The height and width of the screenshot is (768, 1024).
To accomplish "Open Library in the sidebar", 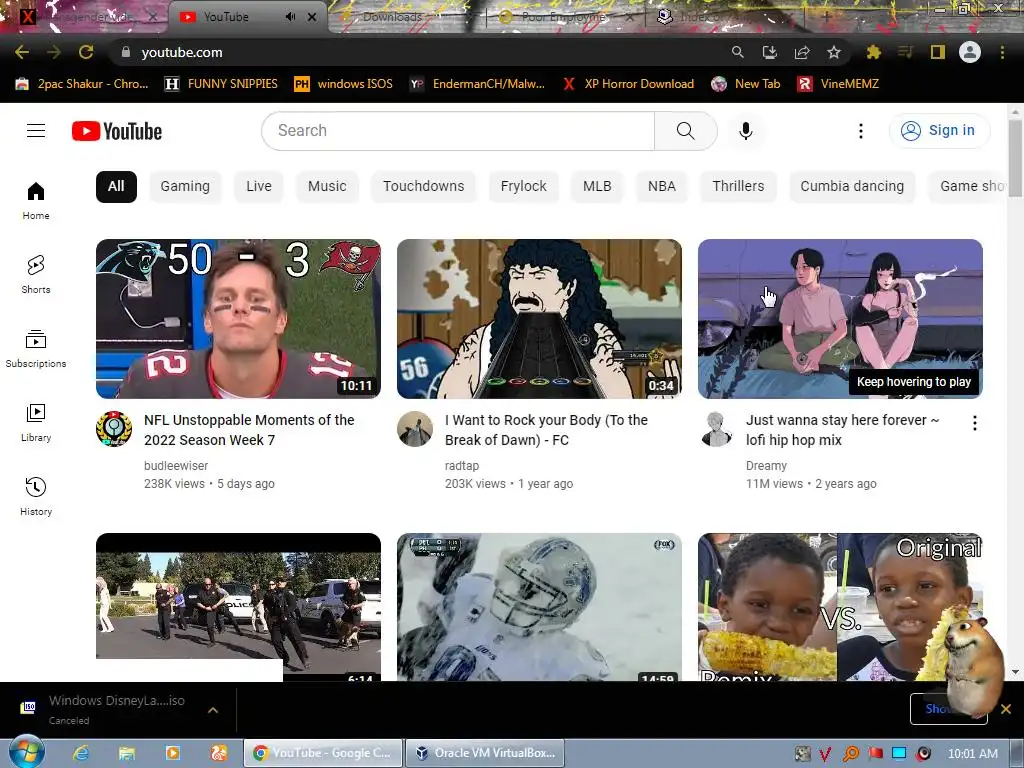I will click(36, 423).
